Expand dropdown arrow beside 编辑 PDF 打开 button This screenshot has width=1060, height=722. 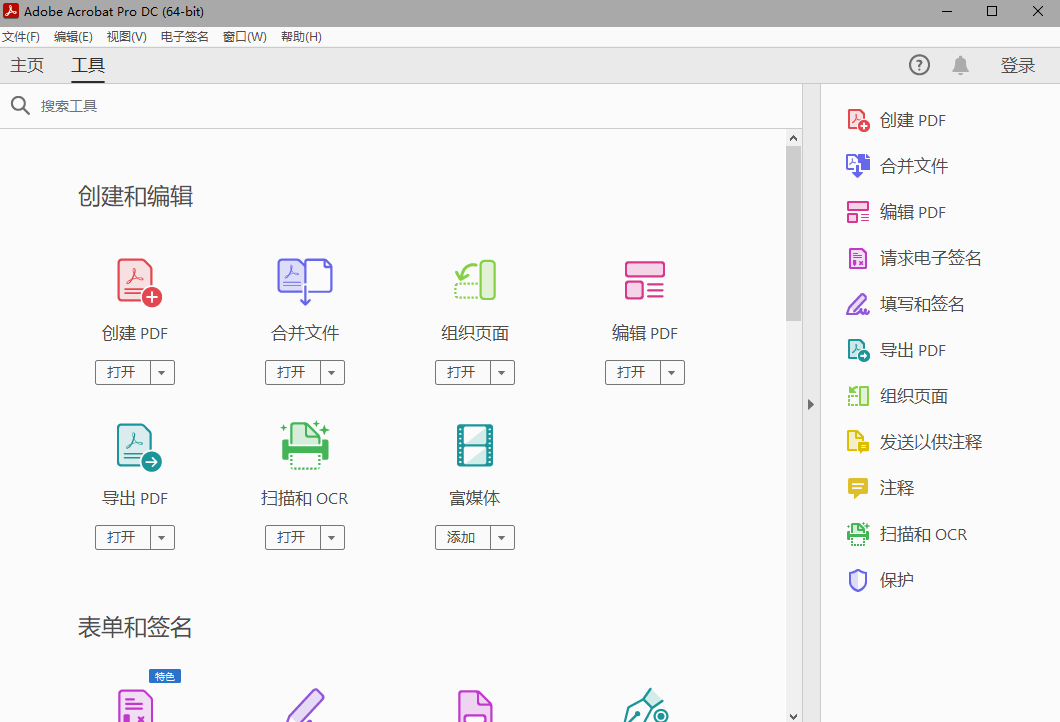pyautogui.click(x=672, y=372)
